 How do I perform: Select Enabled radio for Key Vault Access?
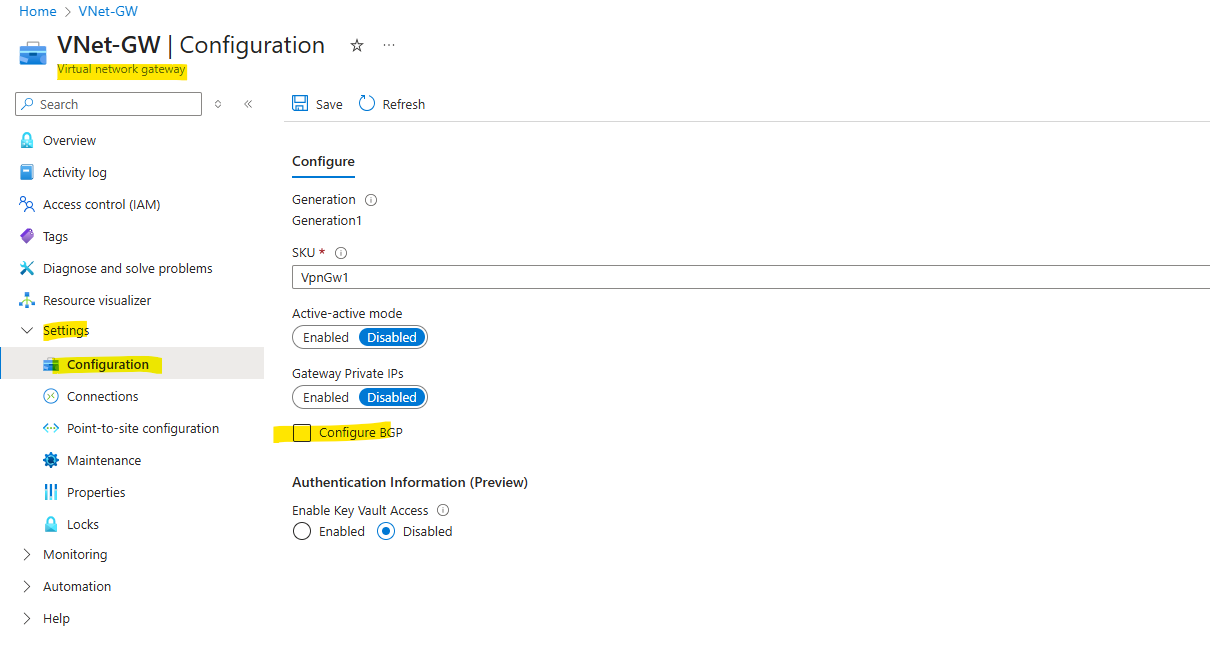(301, 531)
